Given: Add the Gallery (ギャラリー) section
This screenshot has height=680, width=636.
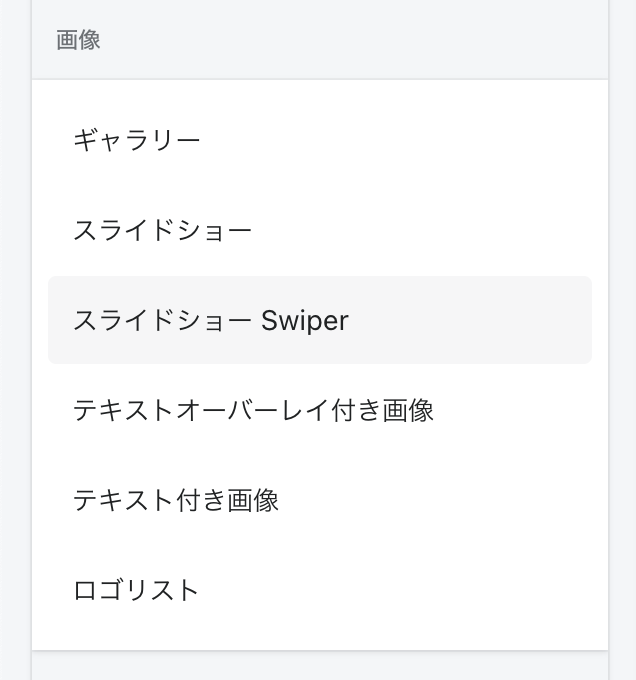Looking at the screenshot, I should click(137, 140).
